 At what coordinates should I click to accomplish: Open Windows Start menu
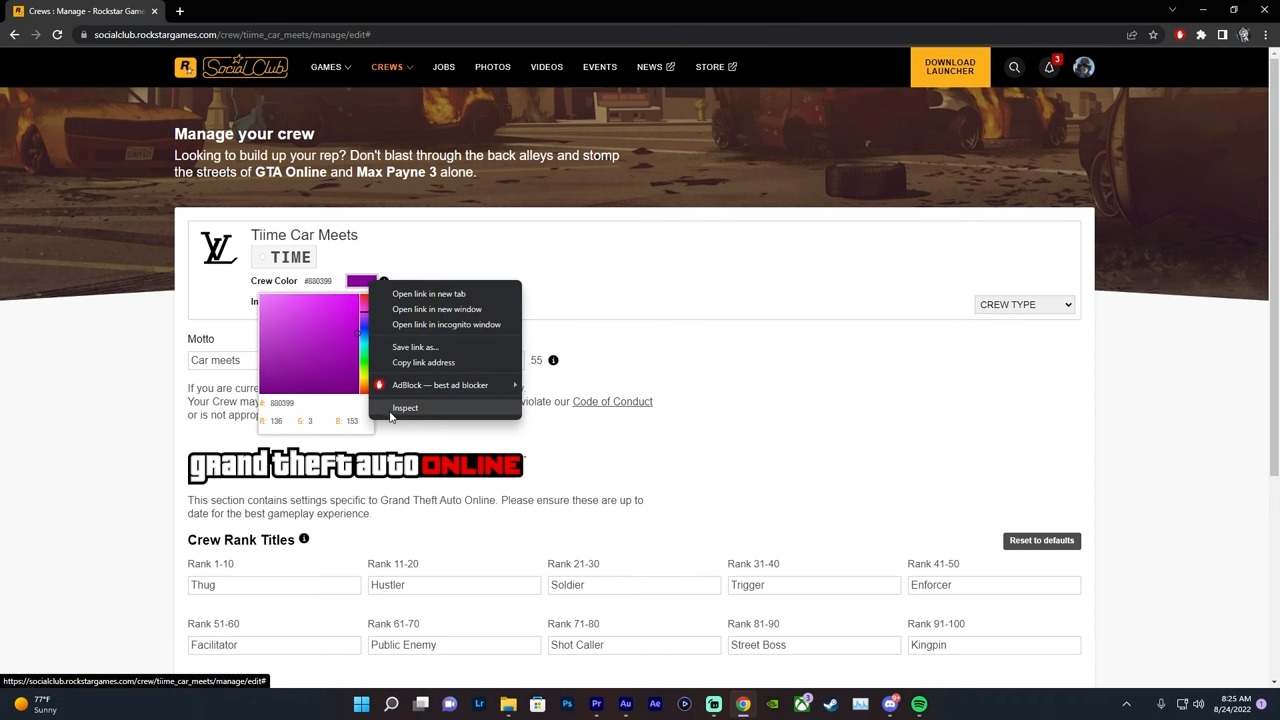click(x=362, y=704)
